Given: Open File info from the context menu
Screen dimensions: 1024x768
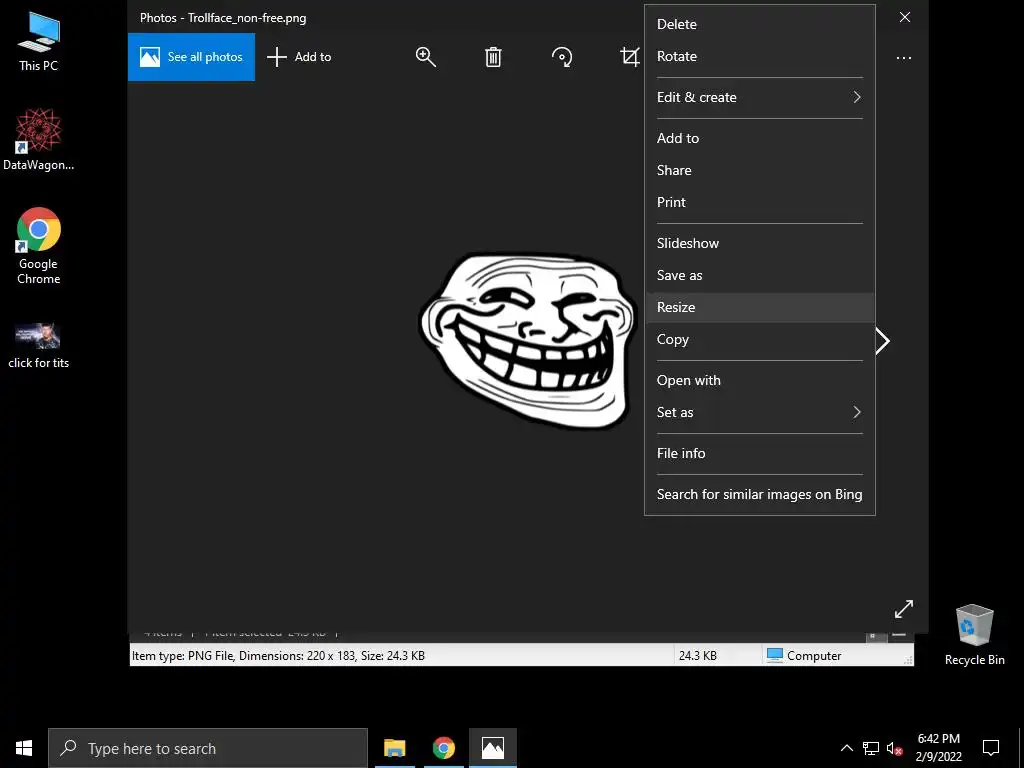Looking at the screenshot, I should (760, 453).
